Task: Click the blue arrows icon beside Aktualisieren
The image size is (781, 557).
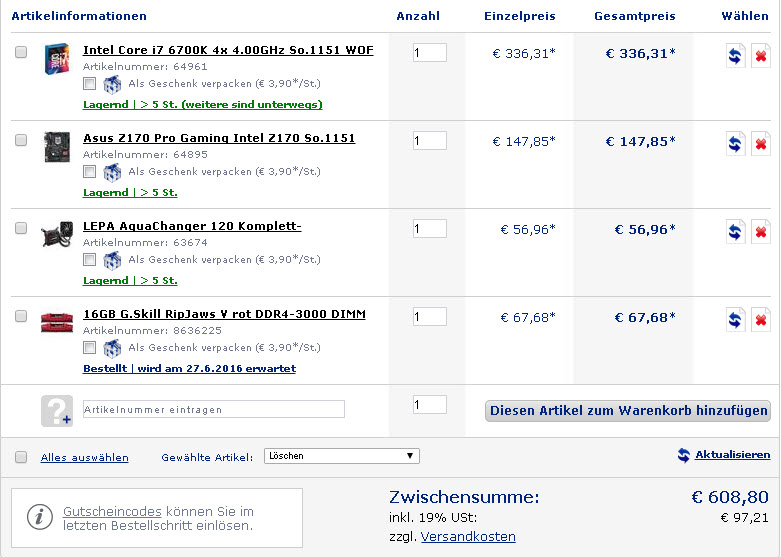Action: tap(684, 454)
